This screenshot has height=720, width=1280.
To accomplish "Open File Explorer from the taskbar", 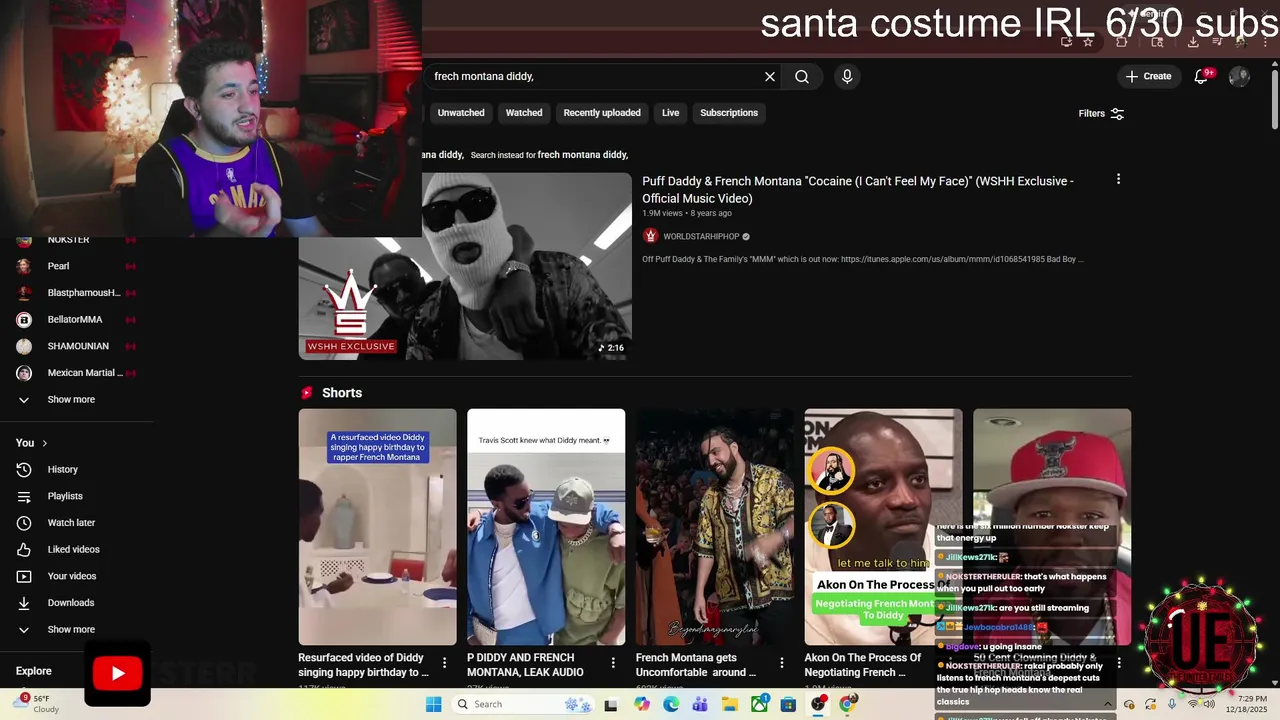I will [730, 704].
